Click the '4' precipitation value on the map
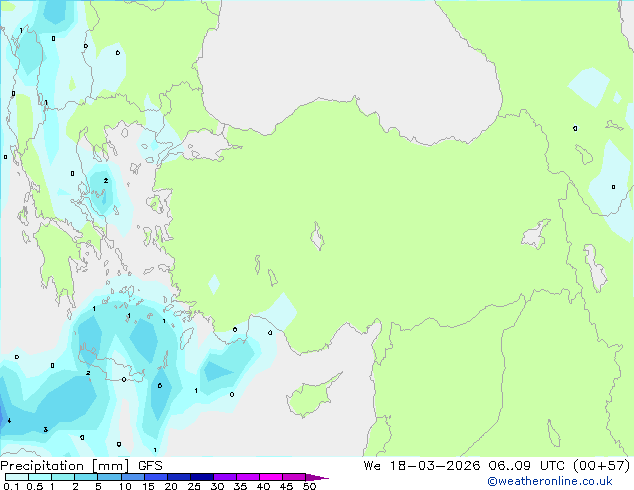The image size is (634, 490). click(x=9, y=421)
